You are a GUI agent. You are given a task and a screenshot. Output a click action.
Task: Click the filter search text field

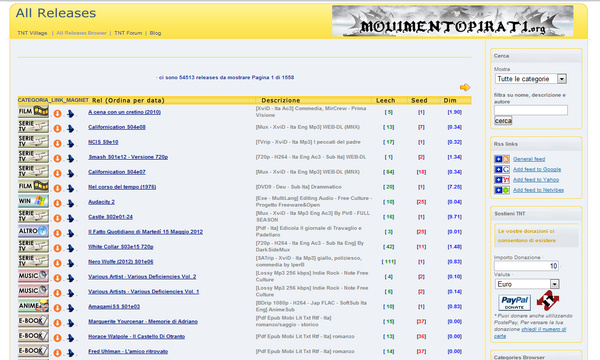[531, 110]
